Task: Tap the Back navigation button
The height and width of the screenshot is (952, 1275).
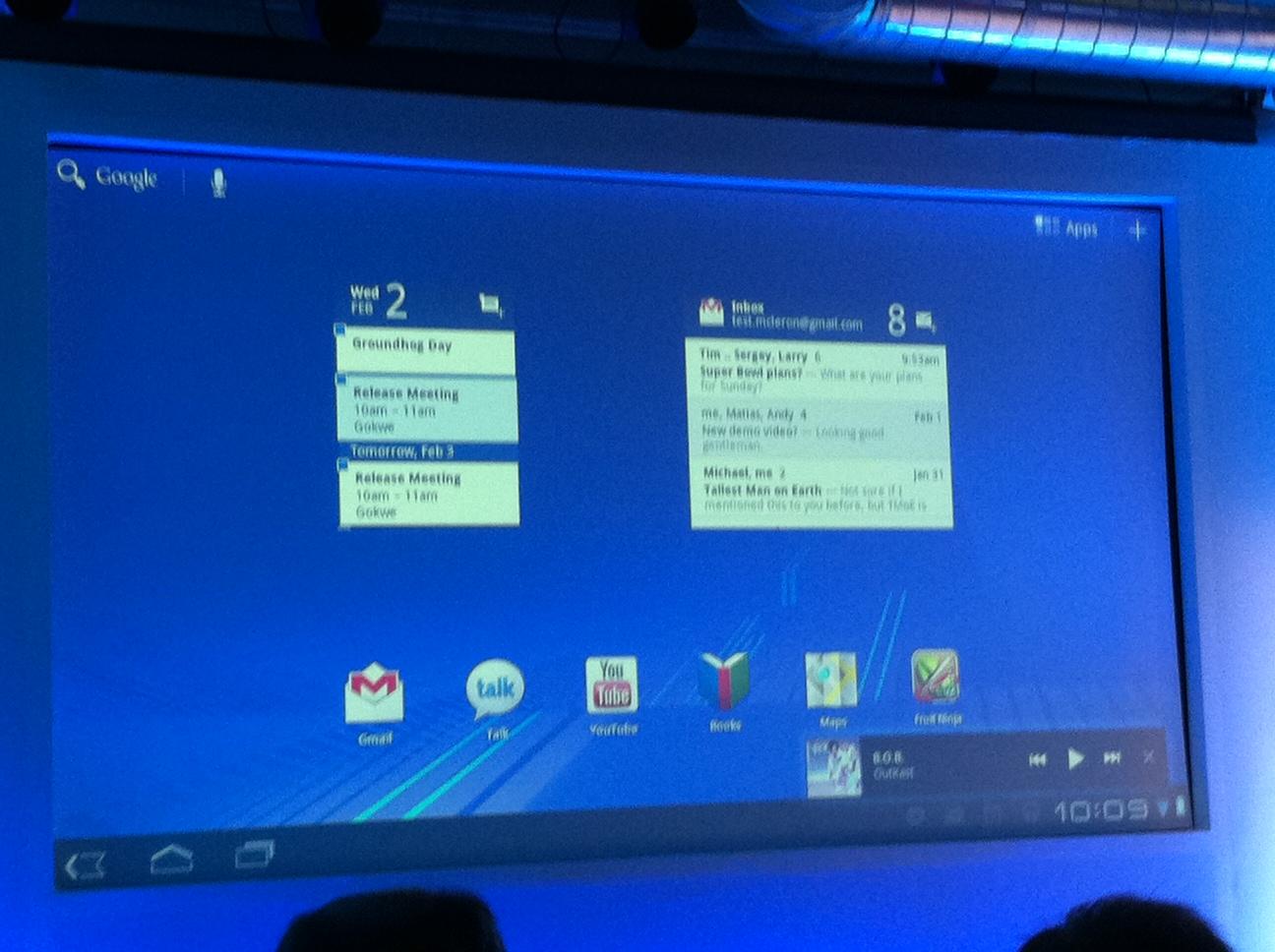Action: point(86,865)
